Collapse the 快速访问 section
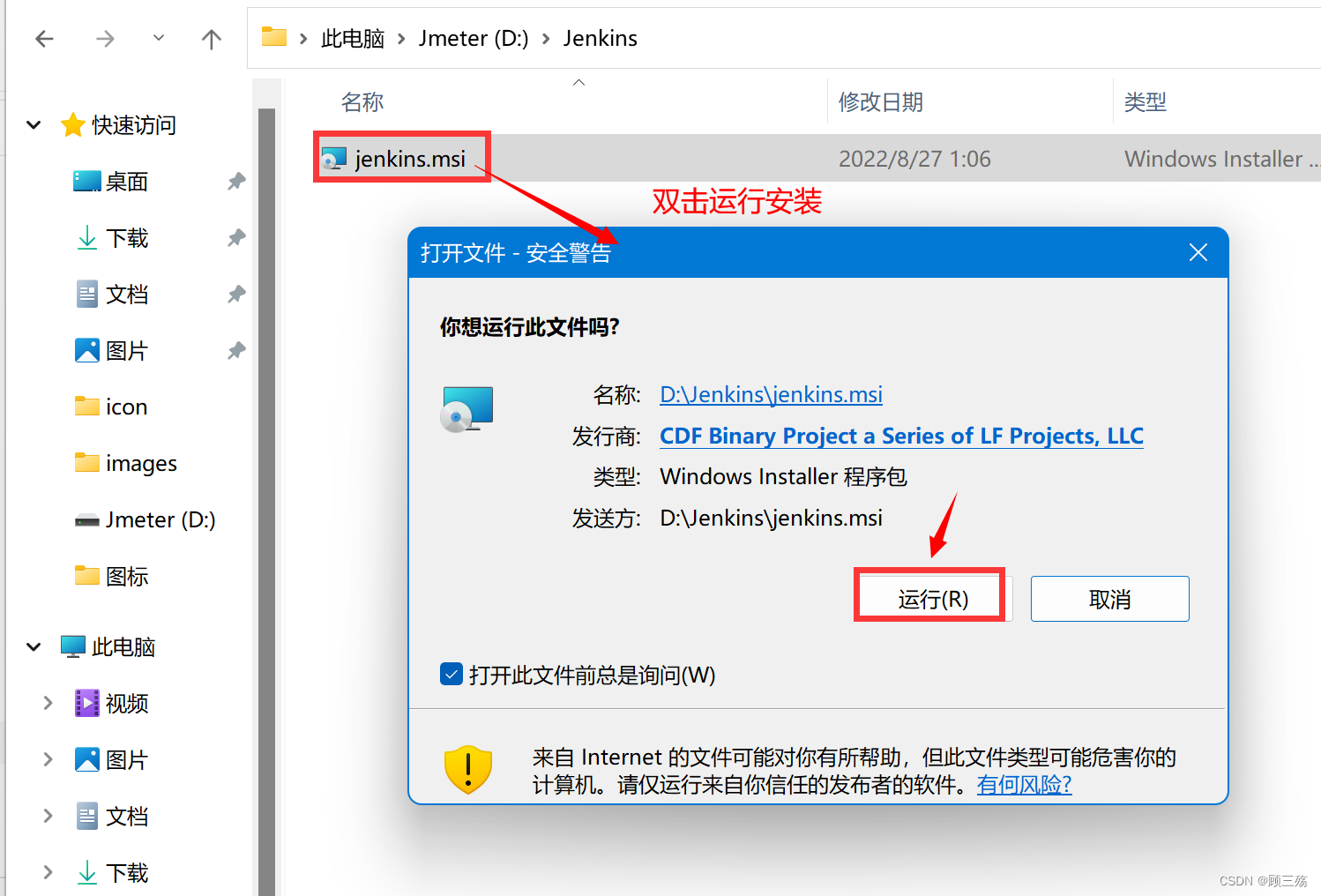The image size is (1321, 896). coord(33,124)
